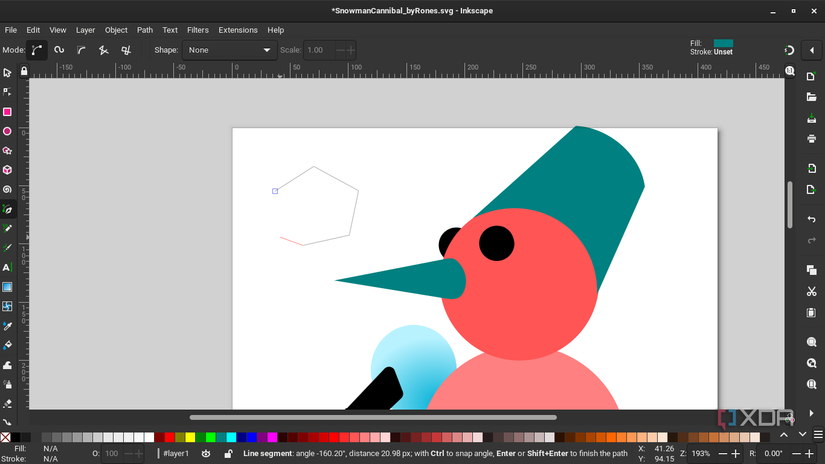The image size is (825, 464).
Task: Select the 3D box tool
Action: tap(7, 170)
